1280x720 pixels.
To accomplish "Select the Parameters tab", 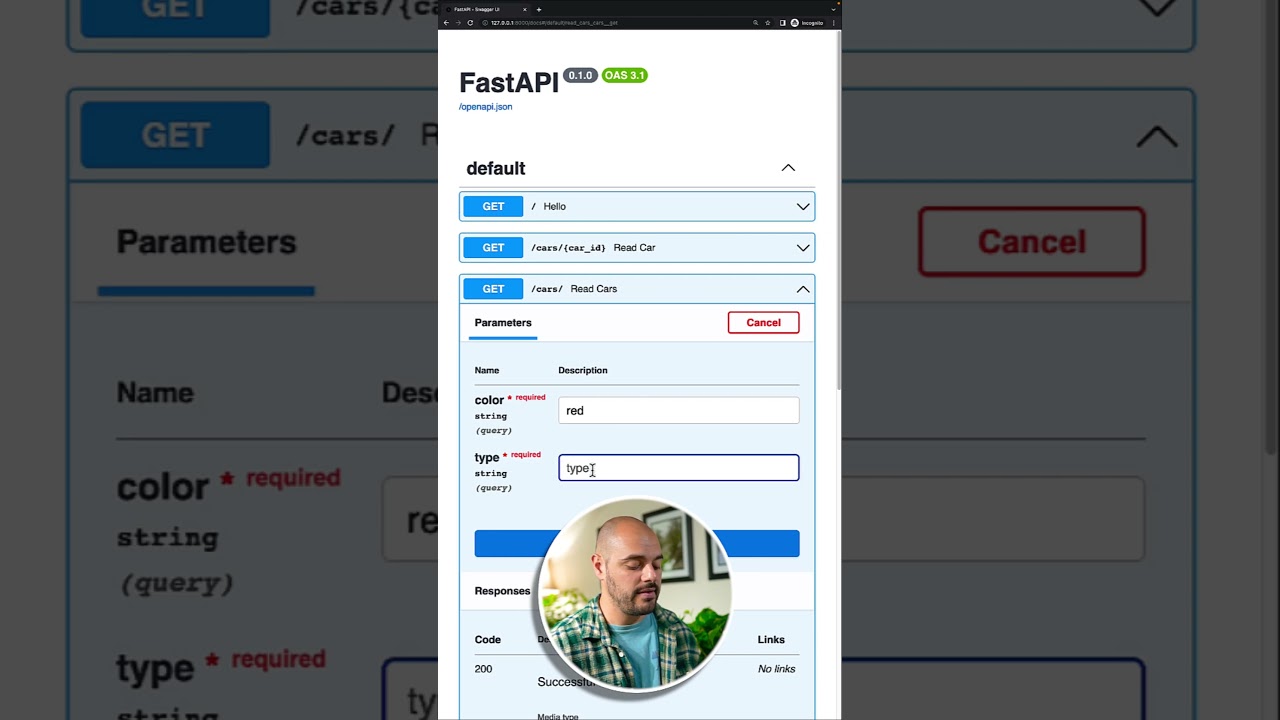I will (503, 323).
